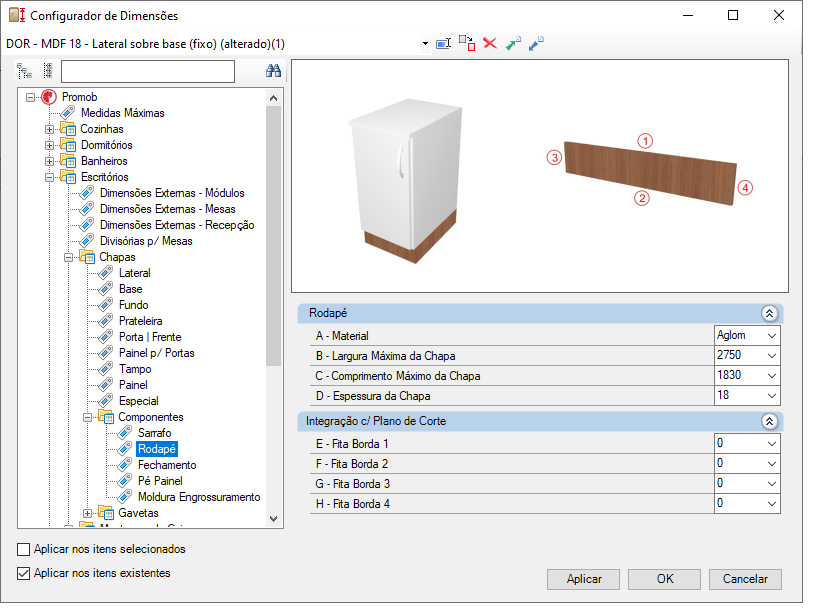This screenshot has height=611, width=814.
Task: Click the Aplicar button
Action: coord(583,579)
